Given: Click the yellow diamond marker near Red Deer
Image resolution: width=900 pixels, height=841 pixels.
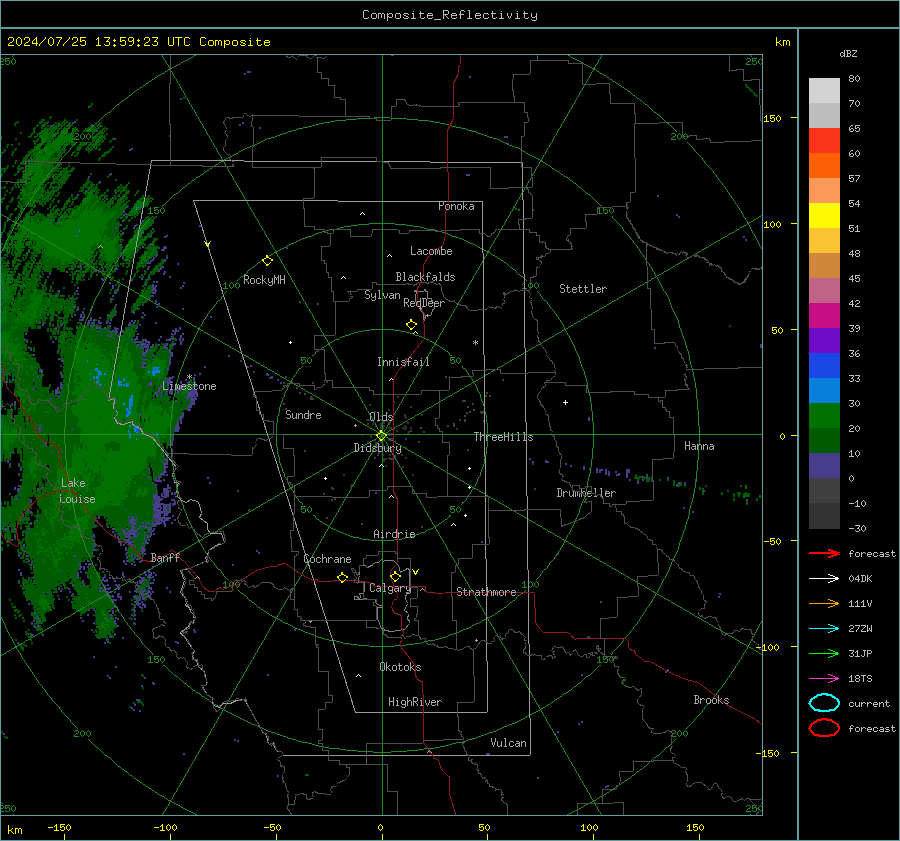Looking at the screenshot, I should (411, 325).
